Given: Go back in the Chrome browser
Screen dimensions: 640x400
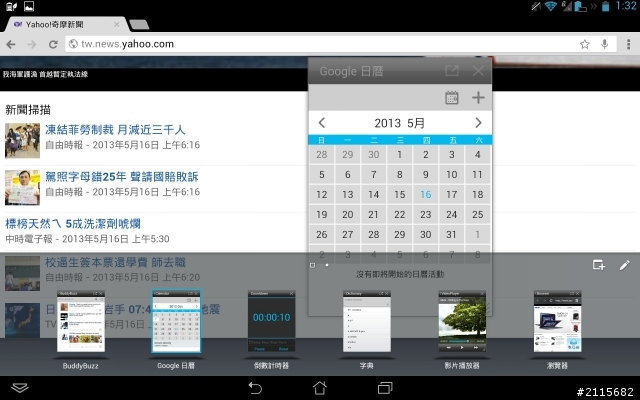Looking at the screenshot, I should coord(11,44).
